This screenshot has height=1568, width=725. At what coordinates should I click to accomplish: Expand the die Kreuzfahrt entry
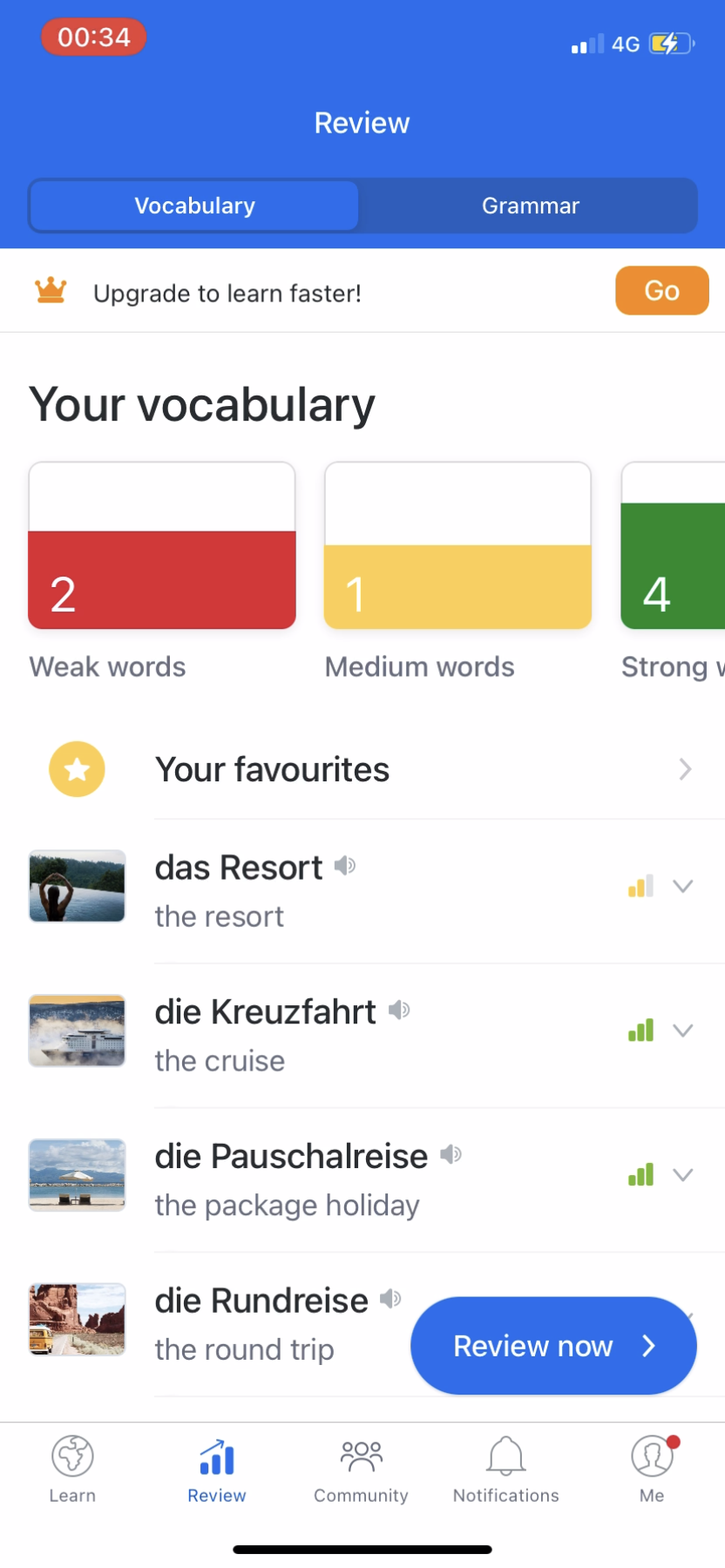683,1031
